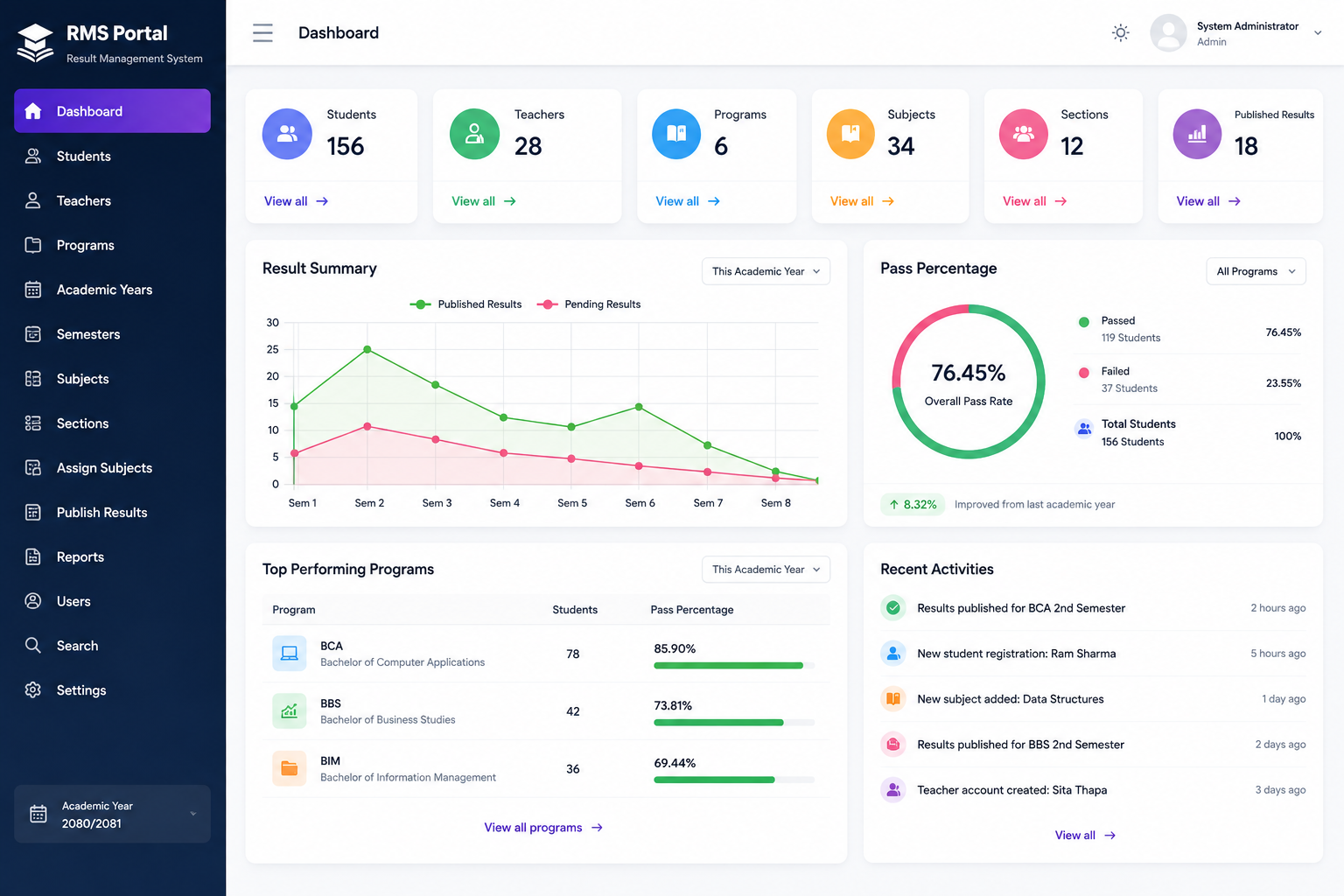Screen dimensions: 1344x896
Task: Click the BIM folder program icon
Action: click(x=290, y=768)
